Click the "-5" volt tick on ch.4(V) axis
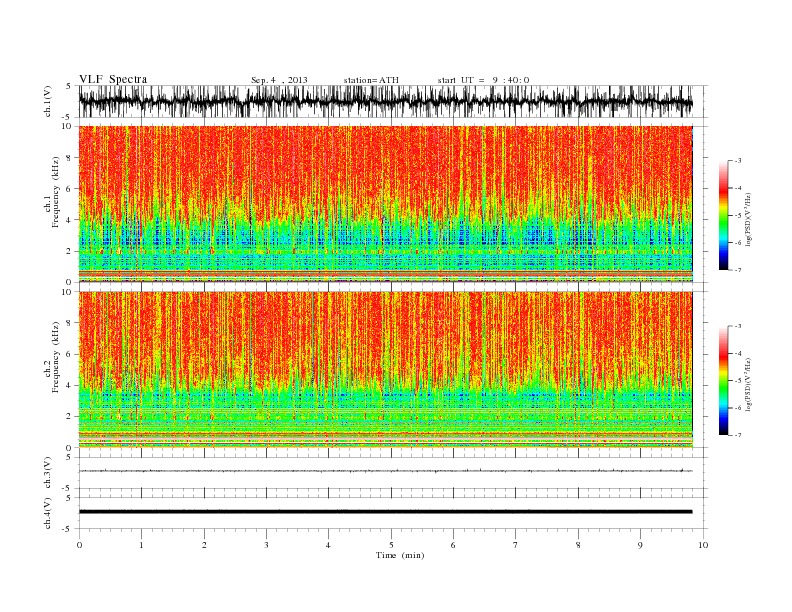The width and height of the screenshot is (792, 612). click(x=67, y=529)
